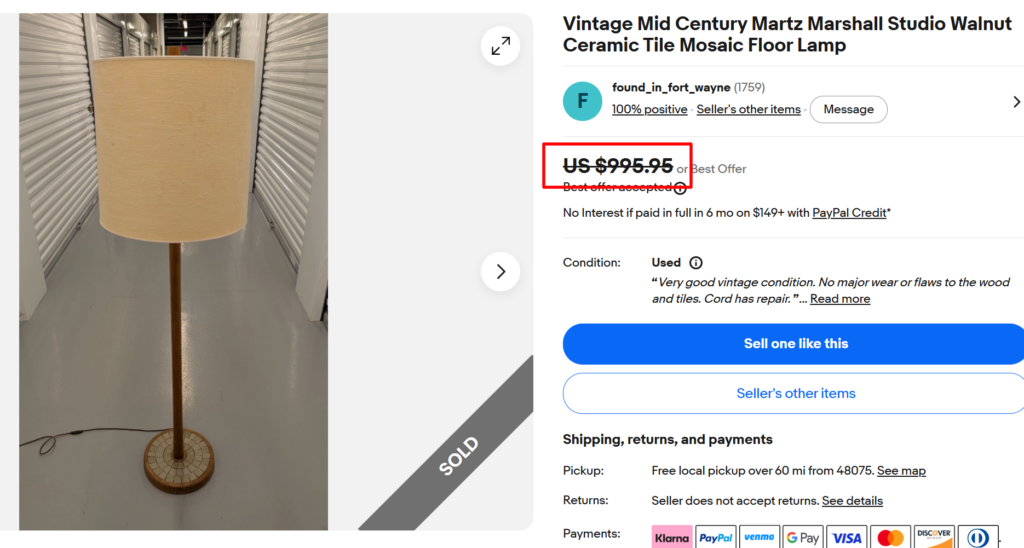Expand condition description via Read more
This screenshot has width=1024, height=548.
[840, 298]
